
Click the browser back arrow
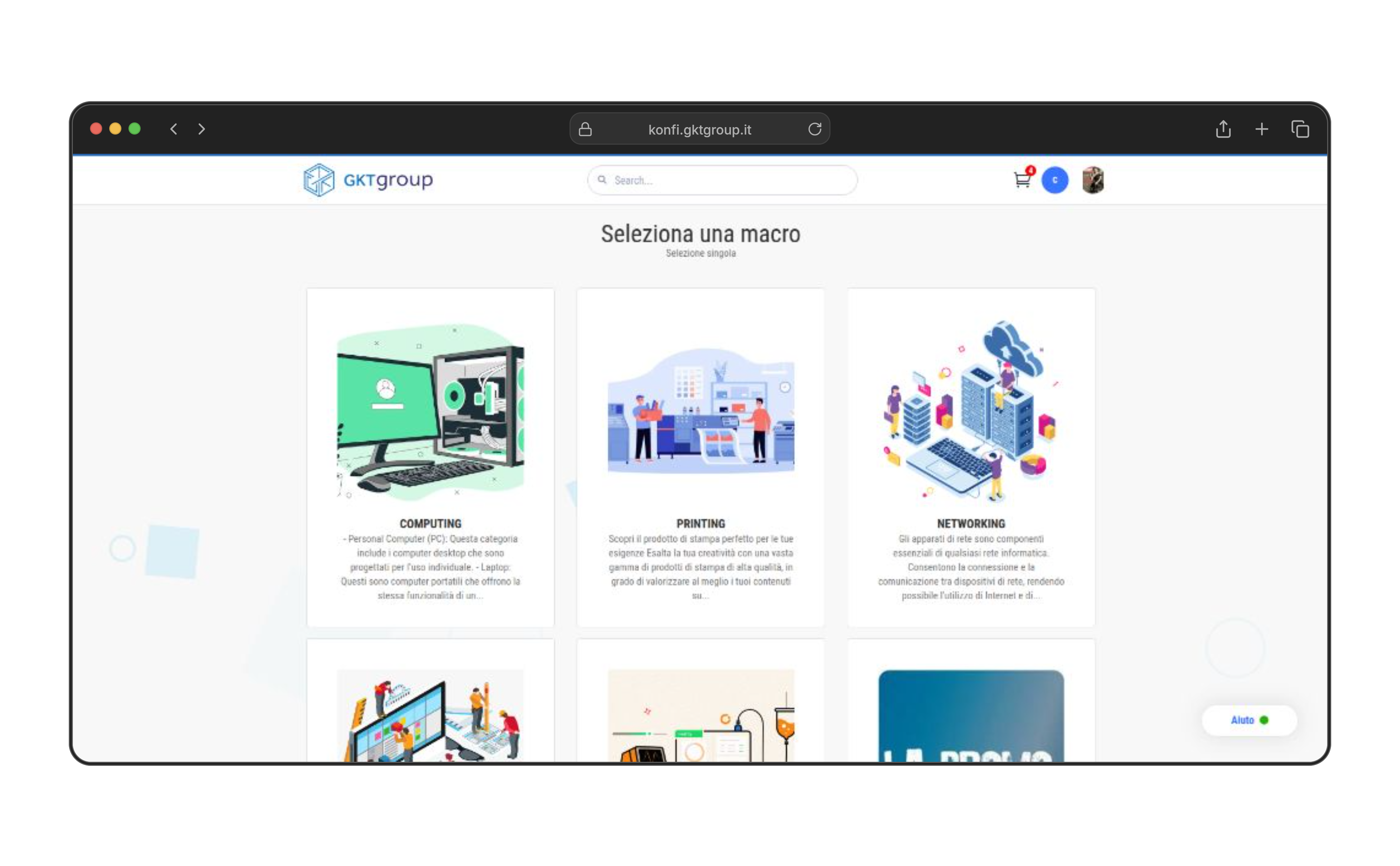174,129
